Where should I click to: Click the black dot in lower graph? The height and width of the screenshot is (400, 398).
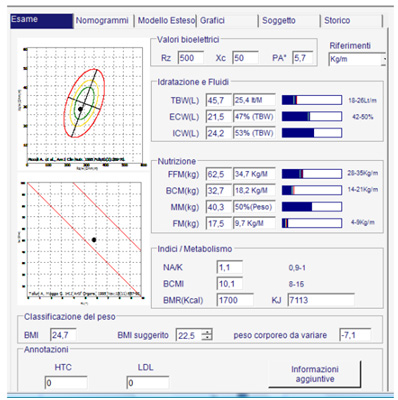pyautogui.click(x=94, y=240)
